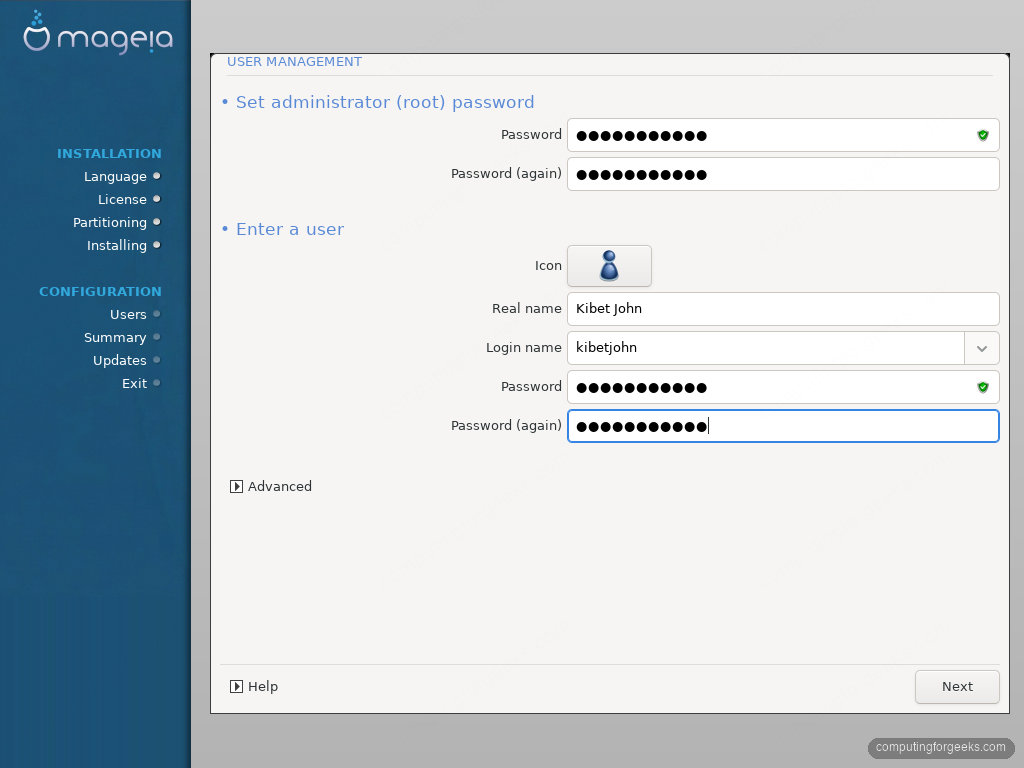Screen dimensions: 1024x768
Task: Select the Updates step in sidebar
Action: pyautogui.click(x=127, y=360)
